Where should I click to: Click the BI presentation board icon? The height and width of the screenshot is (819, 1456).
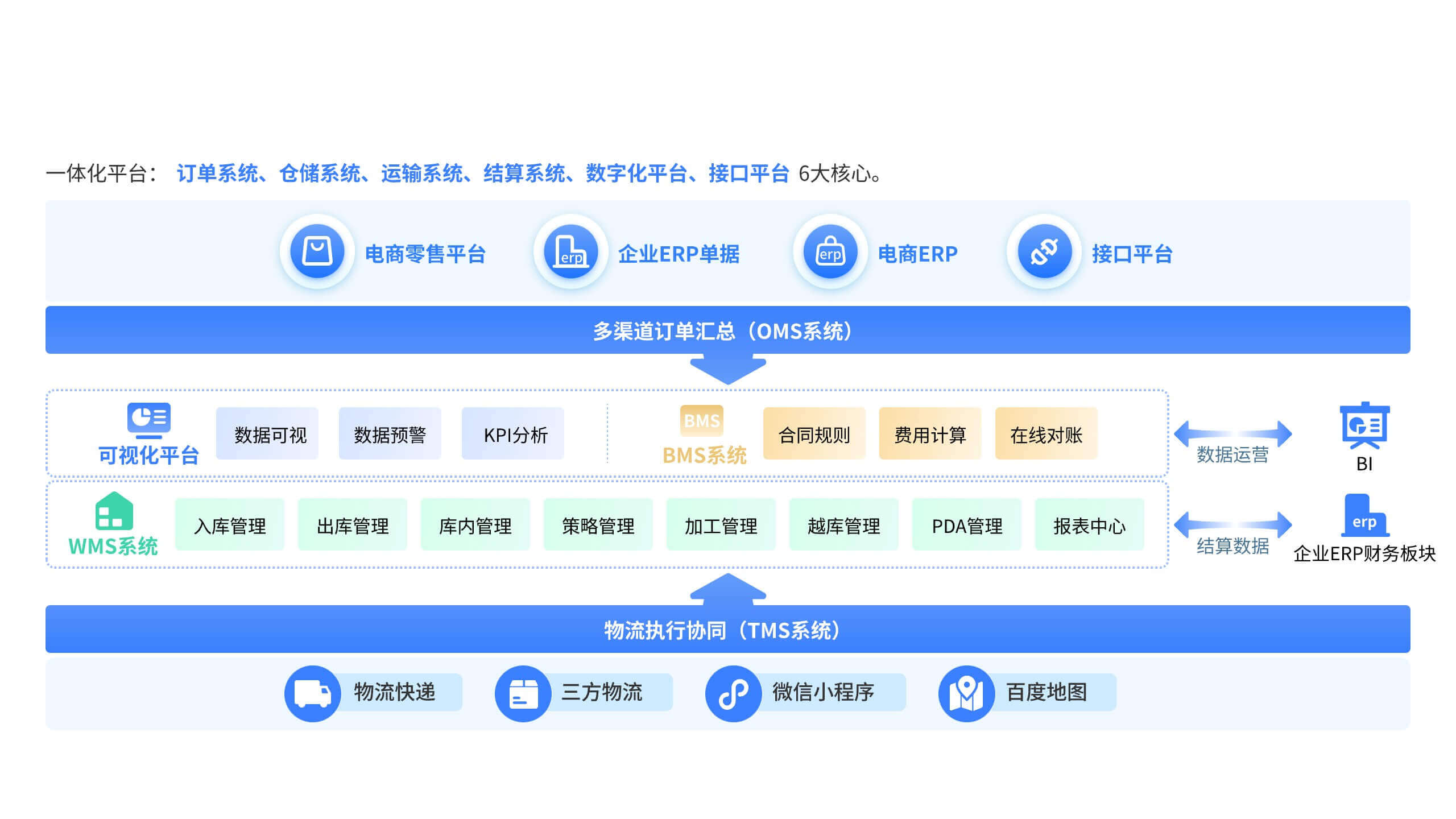(x=1364, y=426)
